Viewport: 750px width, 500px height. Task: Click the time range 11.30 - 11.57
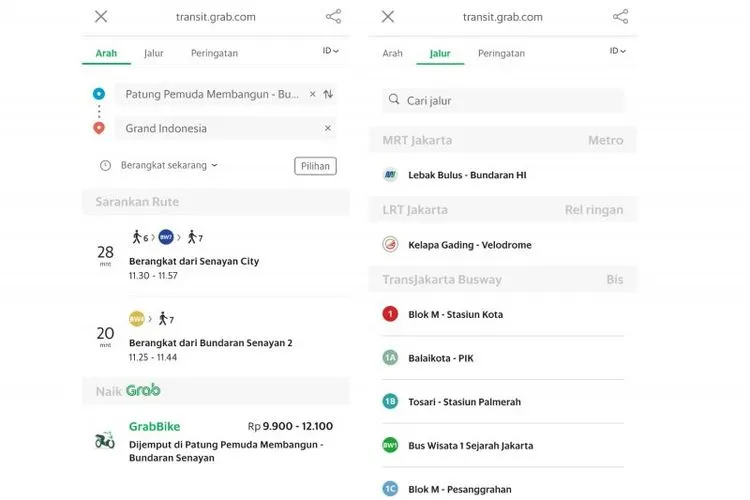click(x=153, y=276)
